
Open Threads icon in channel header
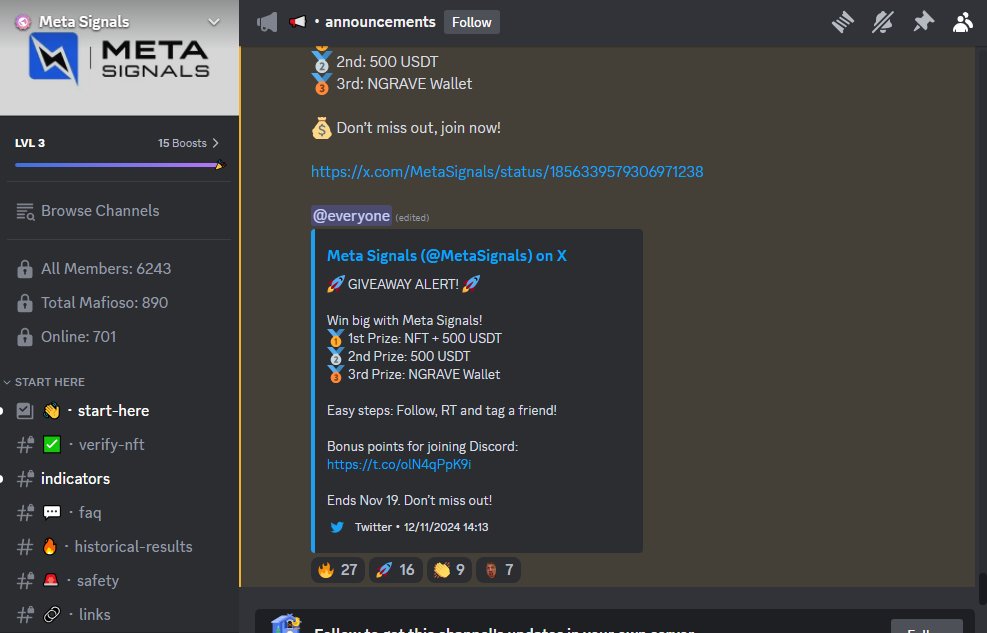click(842, 22)
